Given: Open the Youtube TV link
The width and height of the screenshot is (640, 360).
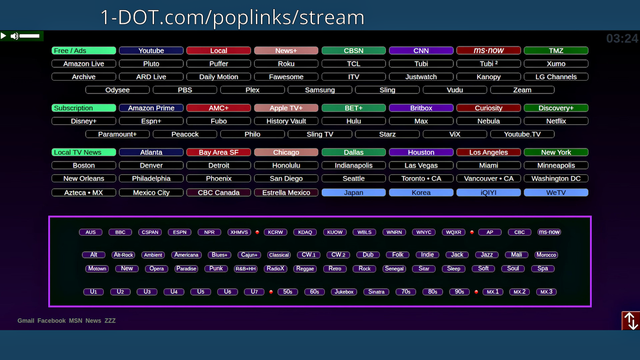Looking at the screenshot, I should [x=522, y=134].
